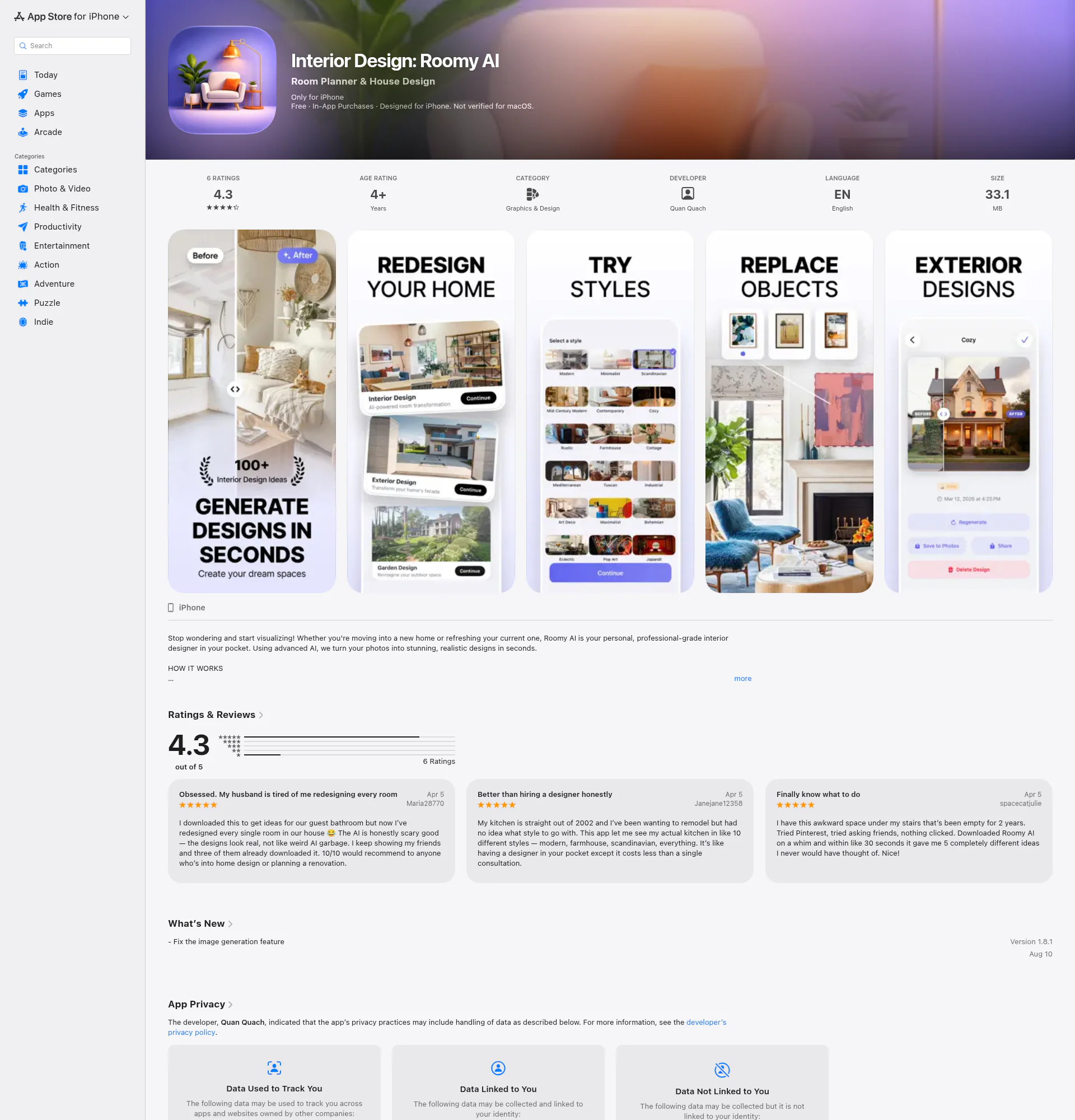Open the Exterior Designs screenshot
This screenshot has width=1075, height=1120.
coord(969,412)
